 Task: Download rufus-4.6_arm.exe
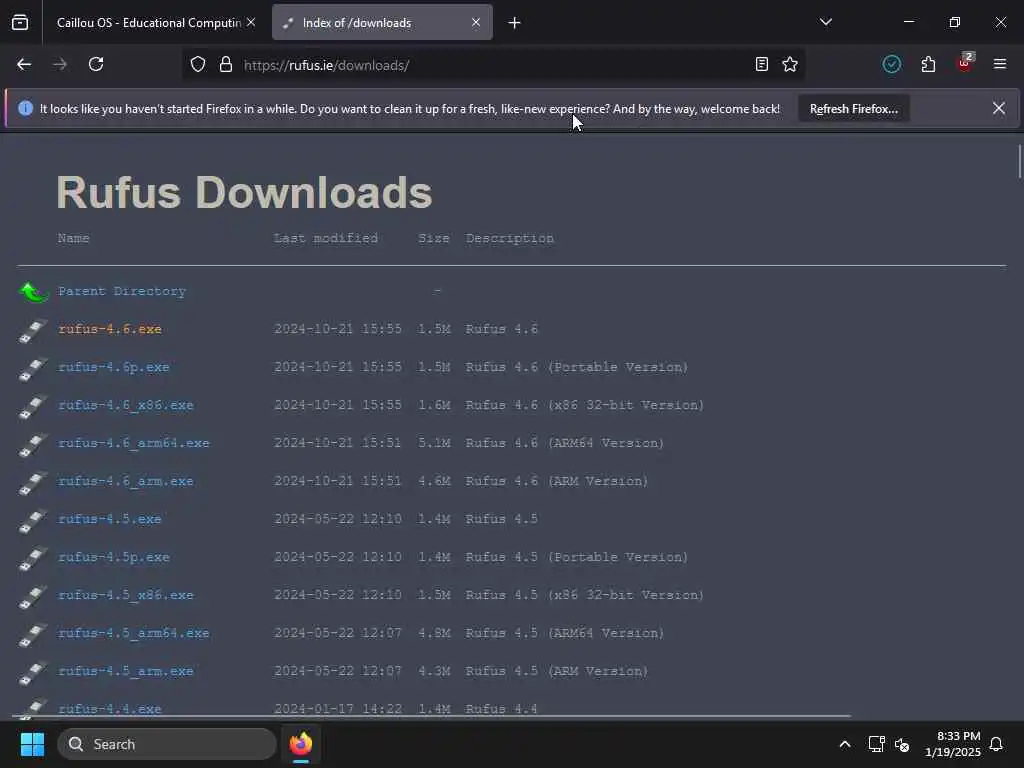pos(125,481)
